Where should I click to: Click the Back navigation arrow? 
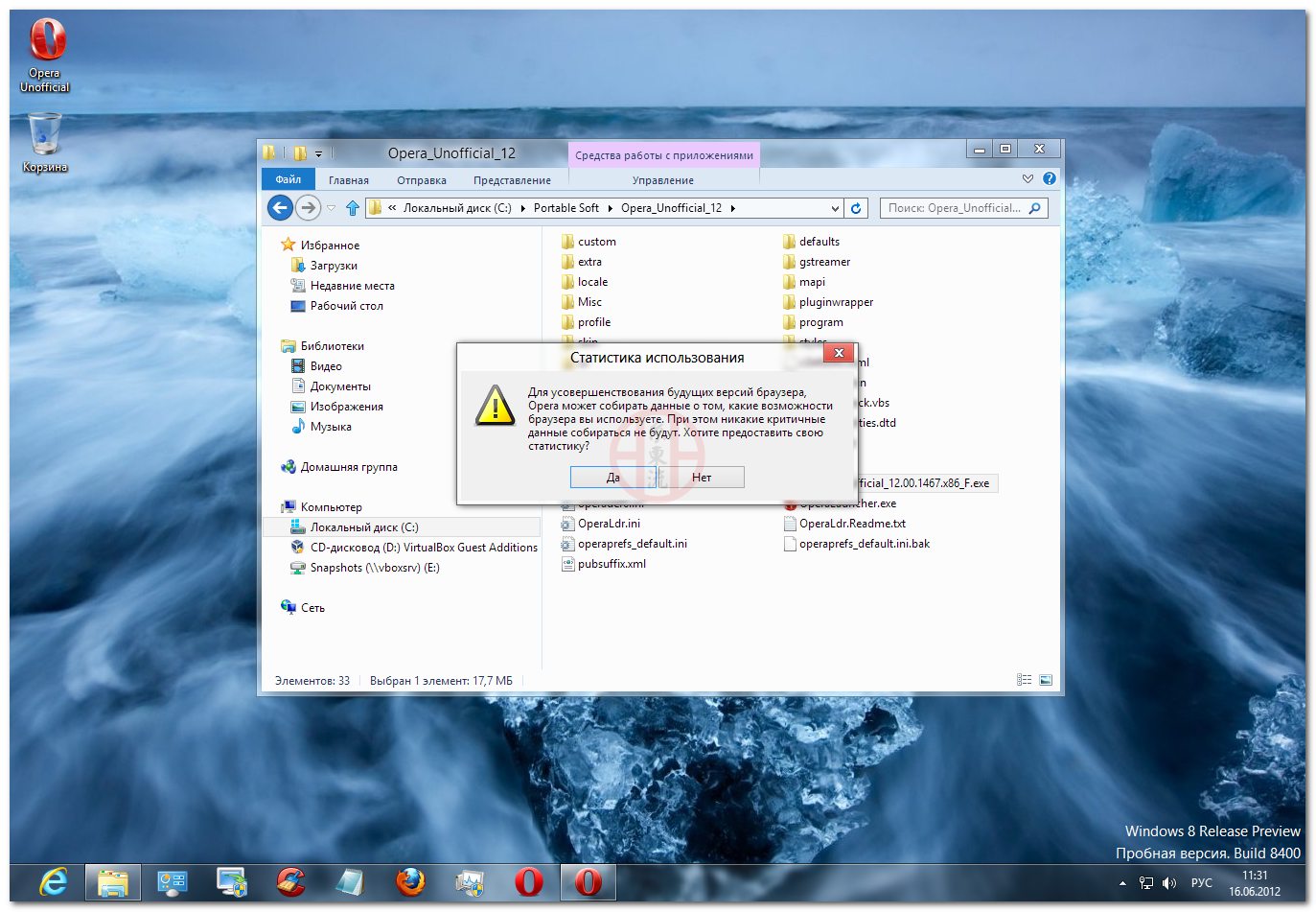coord(280,208)
